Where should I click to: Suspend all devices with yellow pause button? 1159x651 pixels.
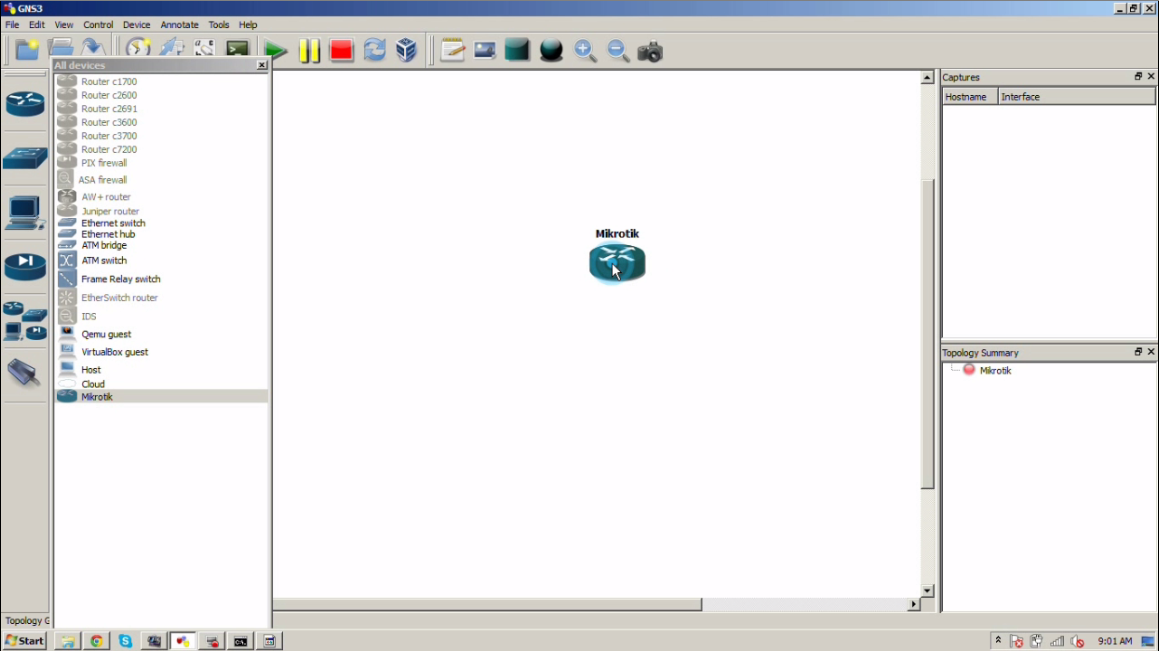pos(309,51)
